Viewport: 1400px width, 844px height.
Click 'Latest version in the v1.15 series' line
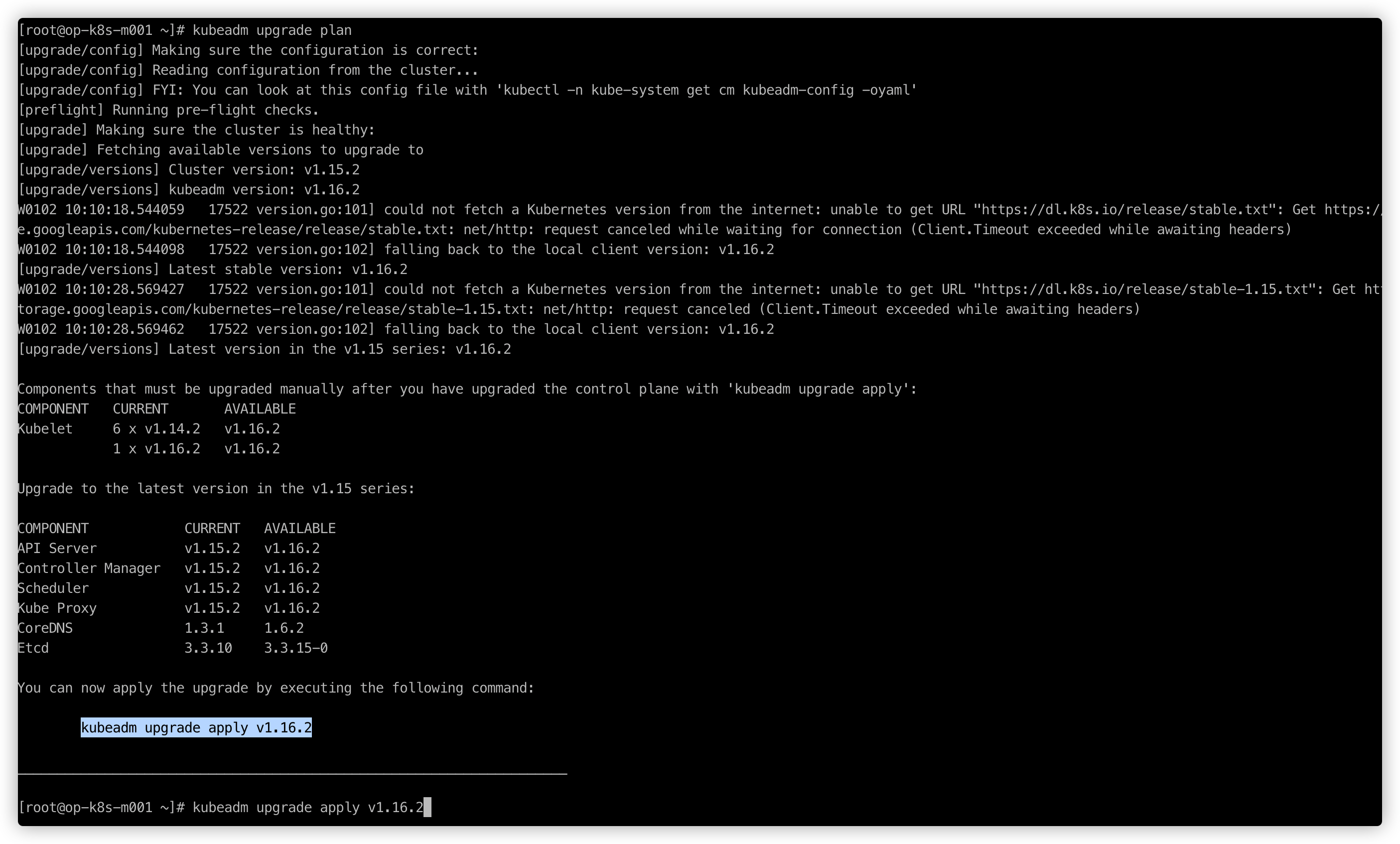[x=264, y=349]
